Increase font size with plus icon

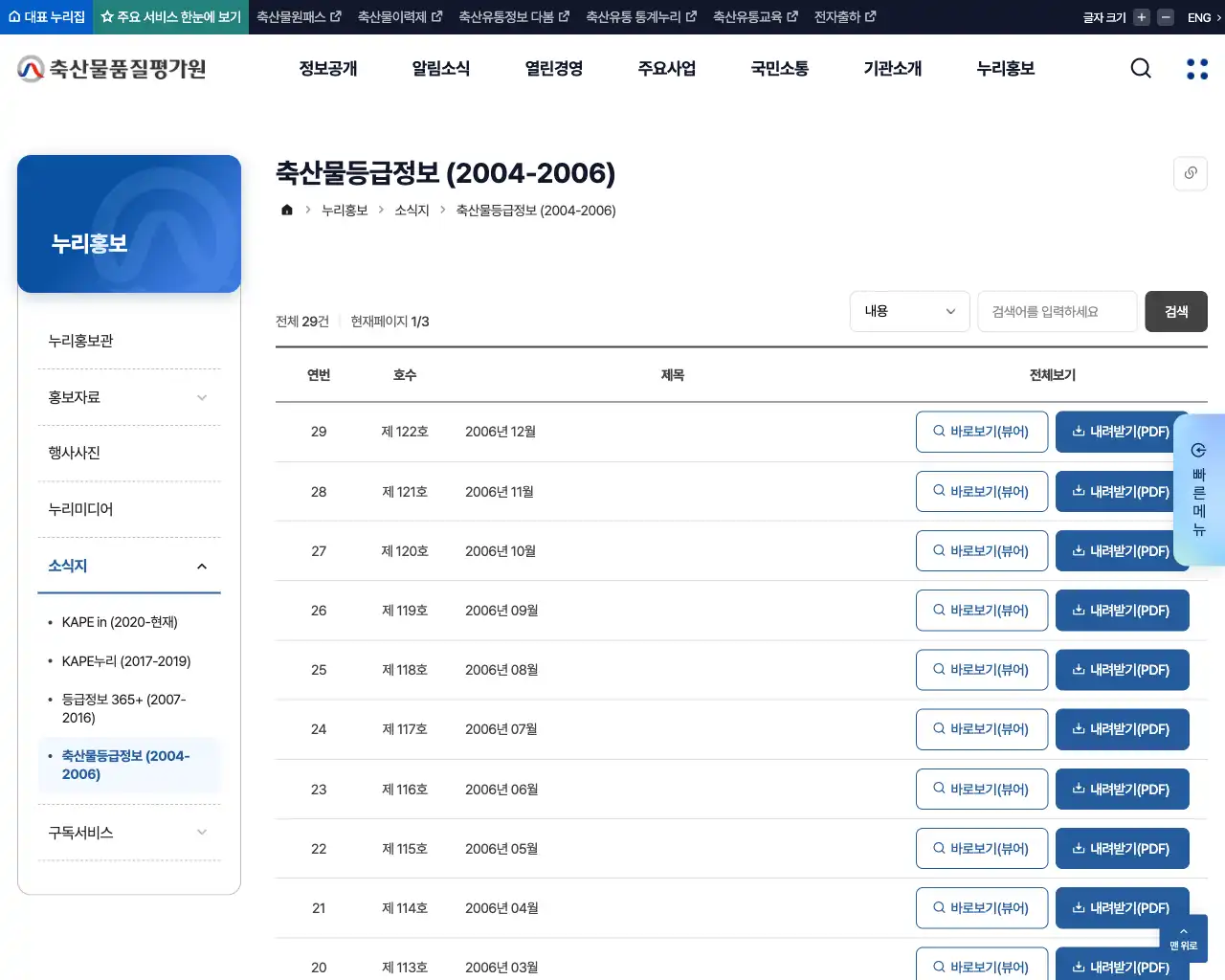point(1141,17)
